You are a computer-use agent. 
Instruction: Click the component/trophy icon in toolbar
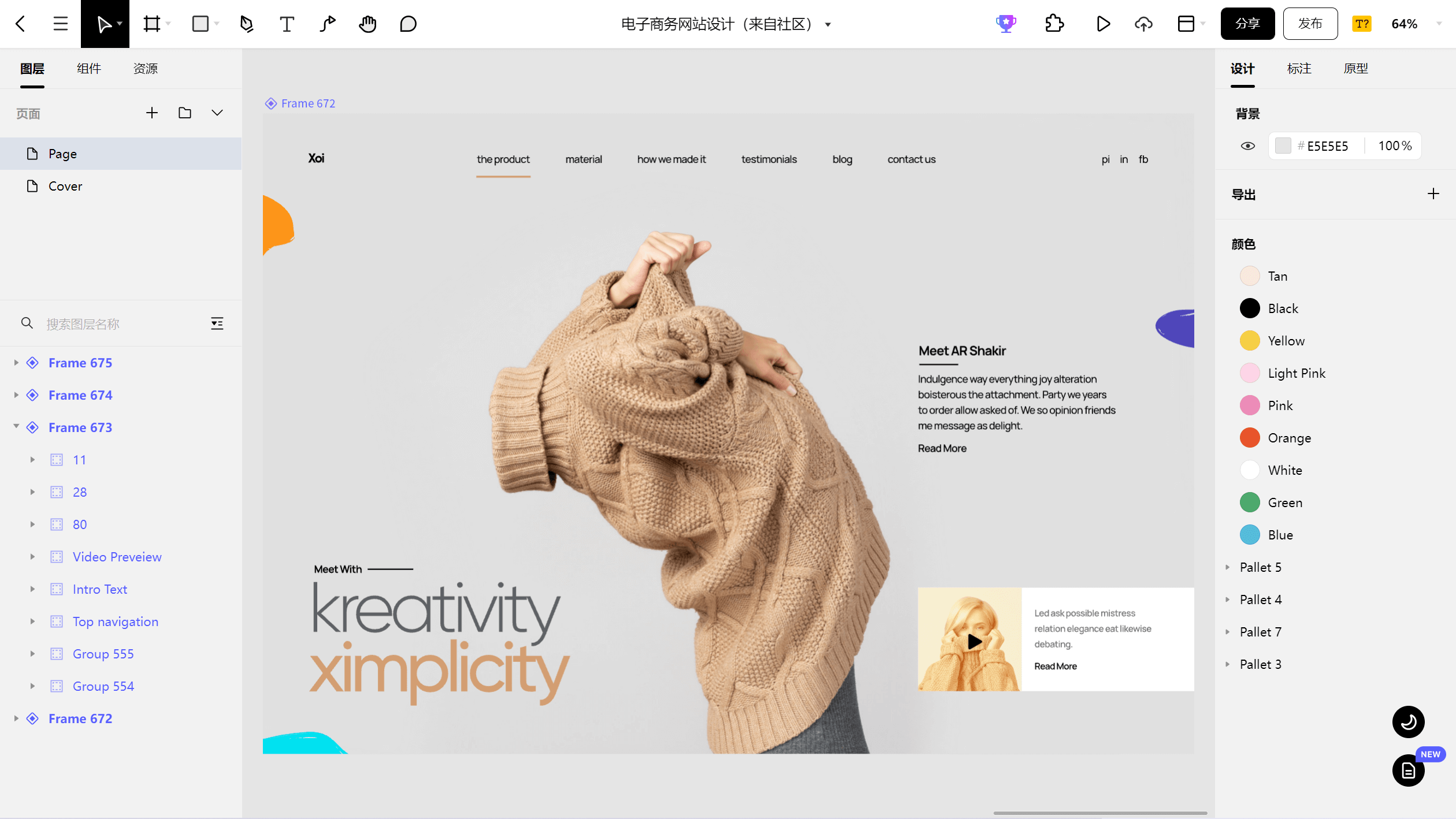pos(1006,23)
